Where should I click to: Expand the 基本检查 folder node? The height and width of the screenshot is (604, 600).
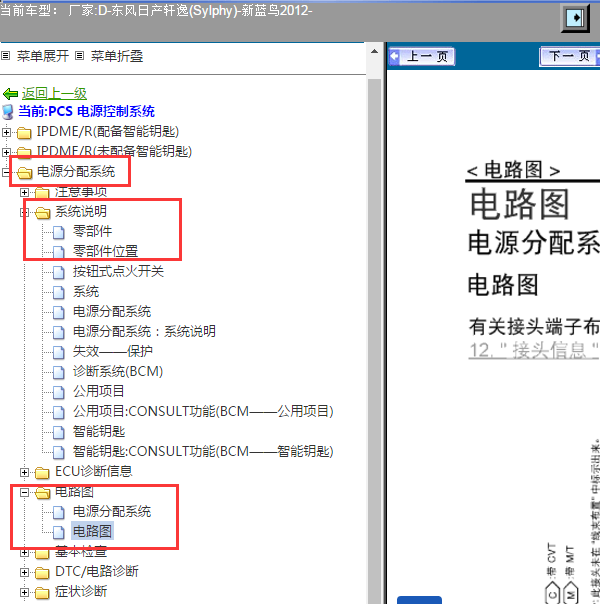coord(24,553)
